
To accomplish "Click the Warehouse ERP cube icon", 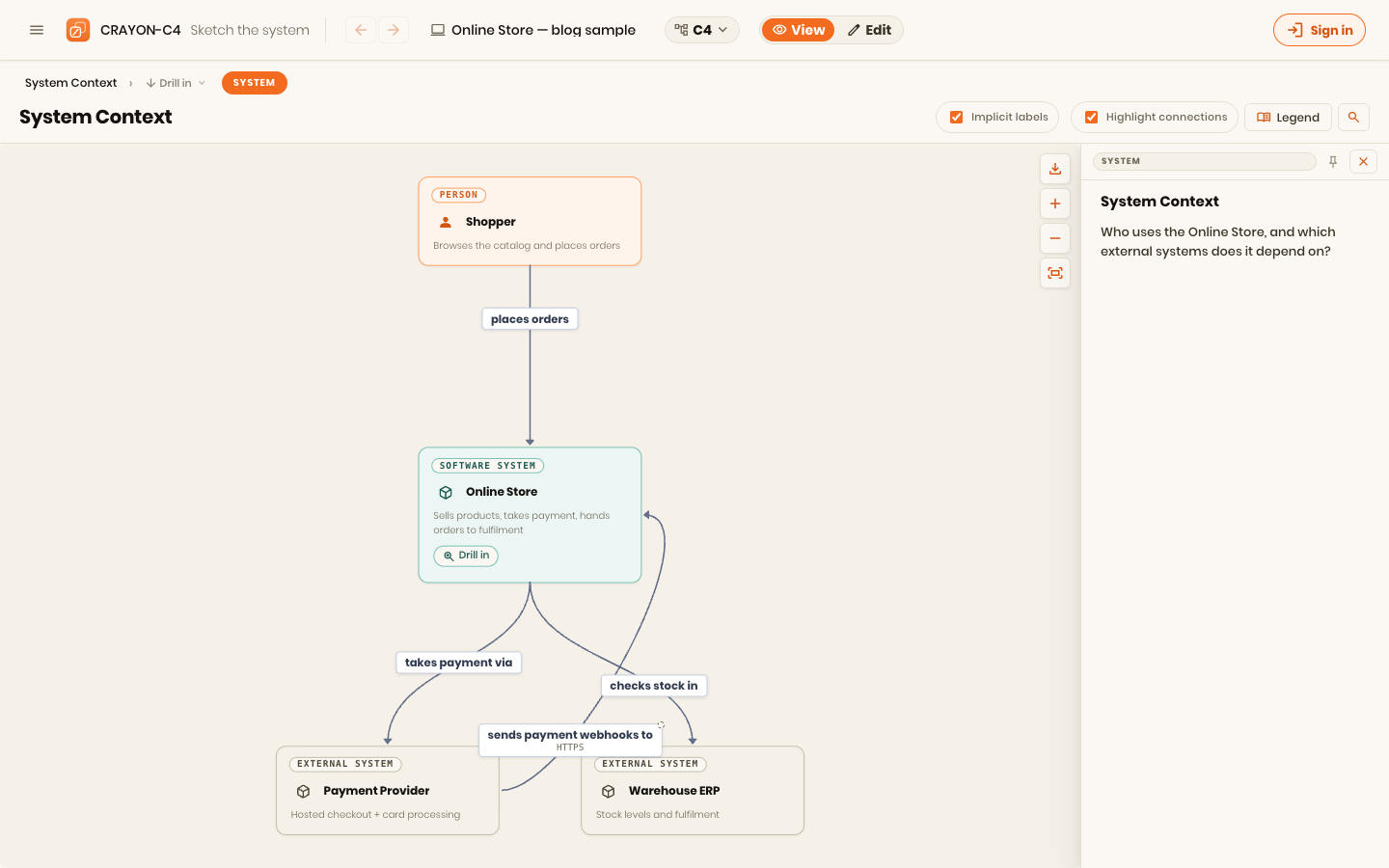I will 609,791.
